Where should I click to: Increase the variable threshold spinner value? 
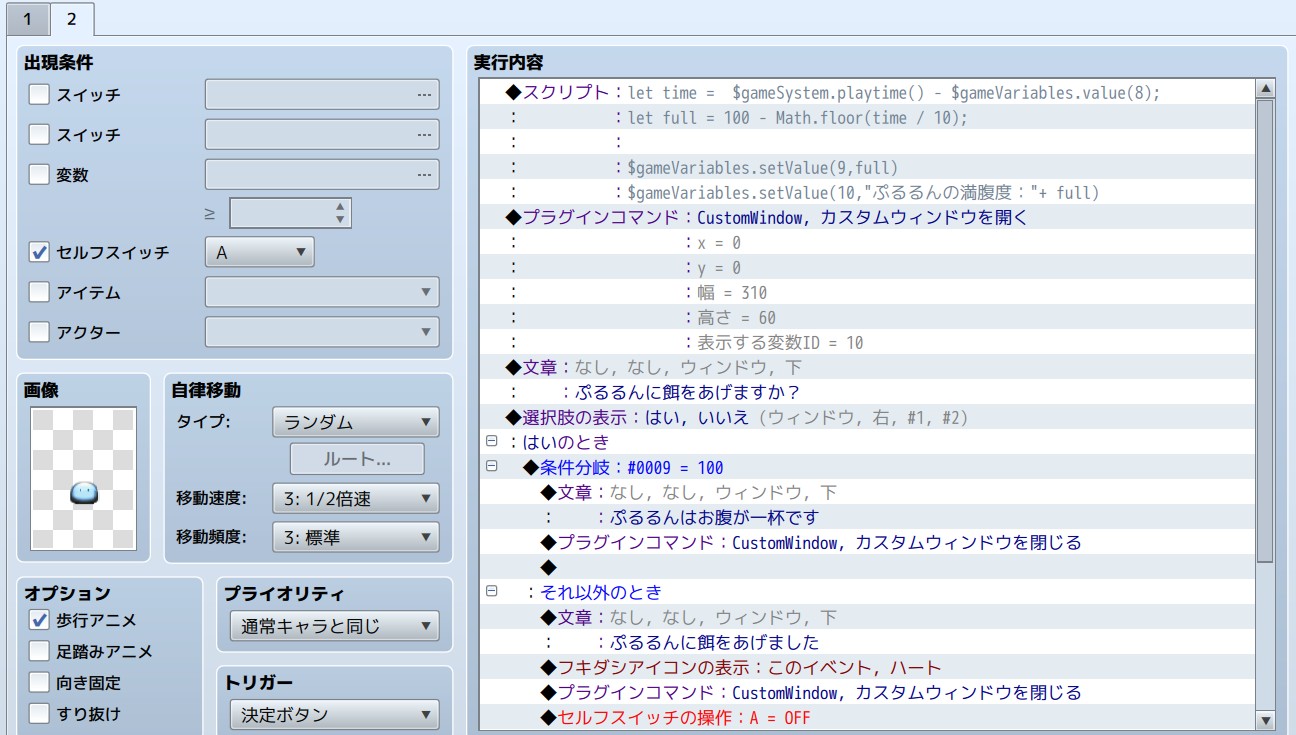(340, 207)
